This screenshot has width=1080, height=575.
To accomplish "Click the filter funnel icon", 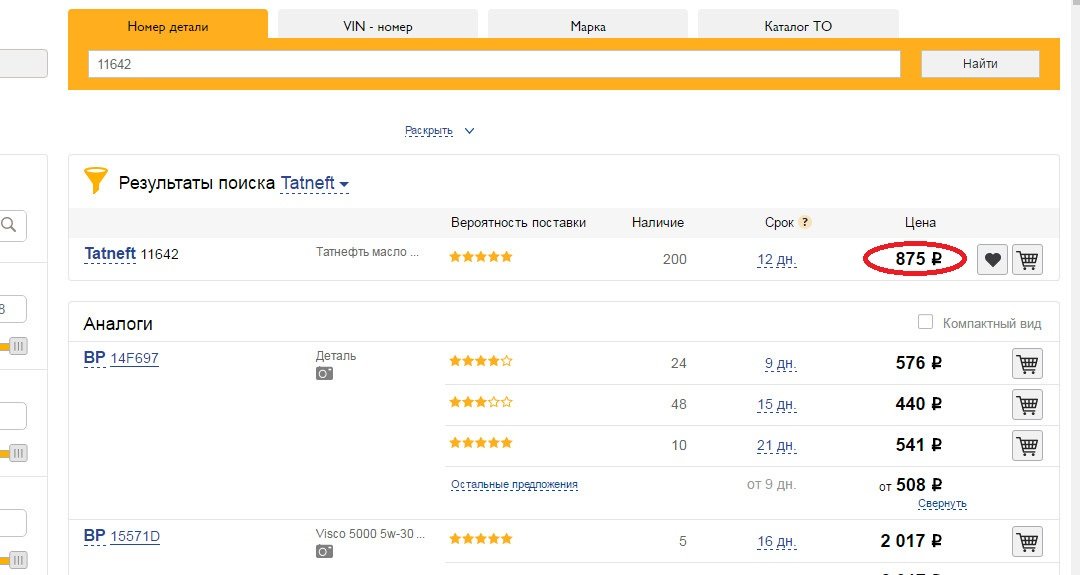I will [96, 180].
